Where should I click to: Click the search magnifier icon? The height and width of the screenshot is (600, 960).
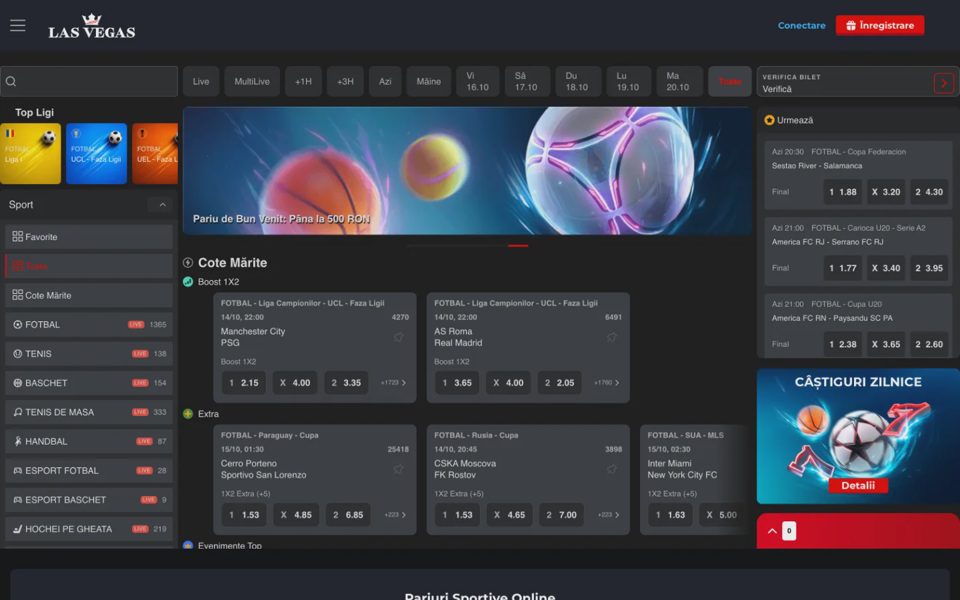tap(11, 81)
